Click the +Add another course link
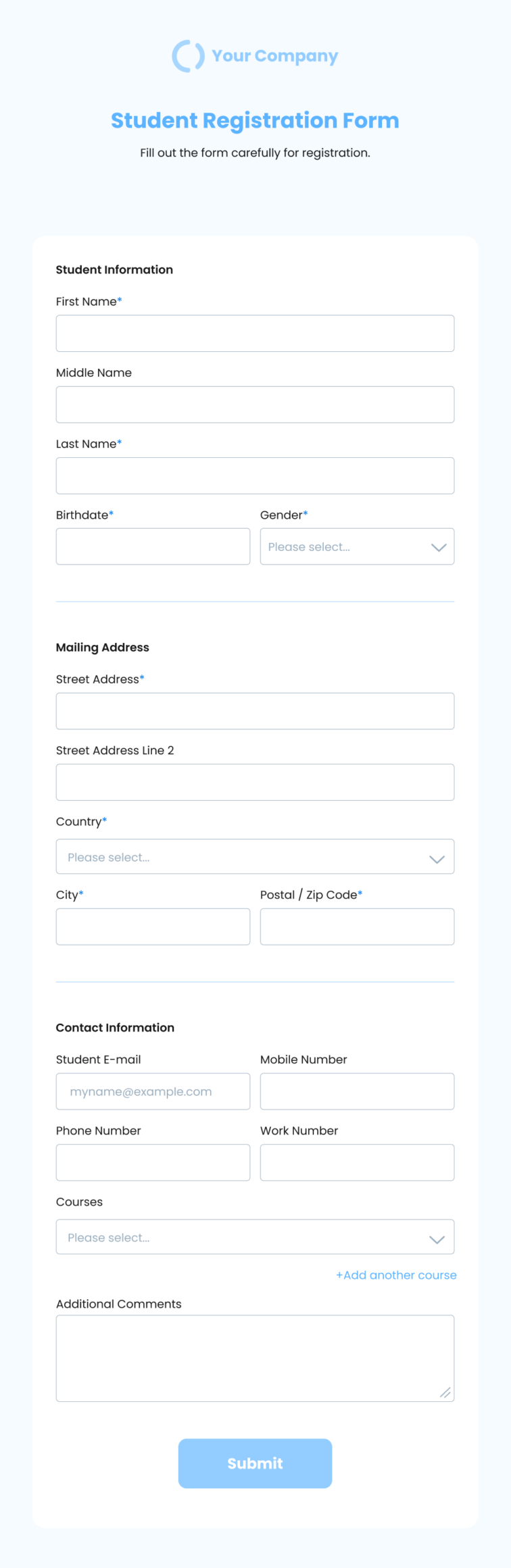This screenshot has height=1568, width=511. (395, 1275)
